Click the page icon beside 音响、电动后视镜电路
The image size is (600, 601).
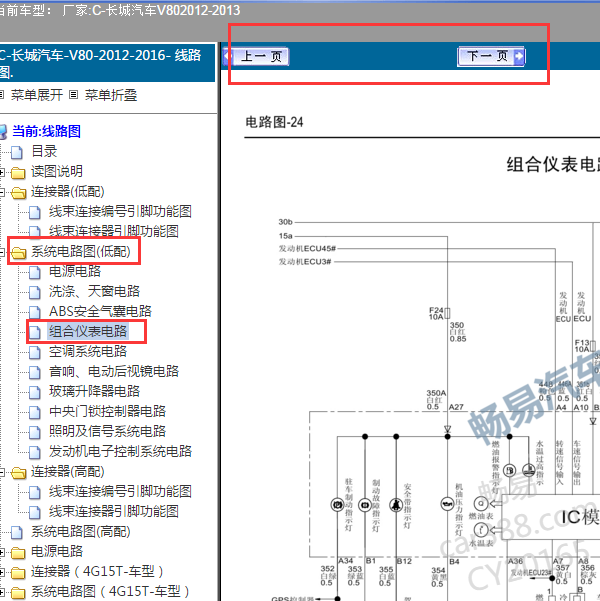click(x=35, y=372)
